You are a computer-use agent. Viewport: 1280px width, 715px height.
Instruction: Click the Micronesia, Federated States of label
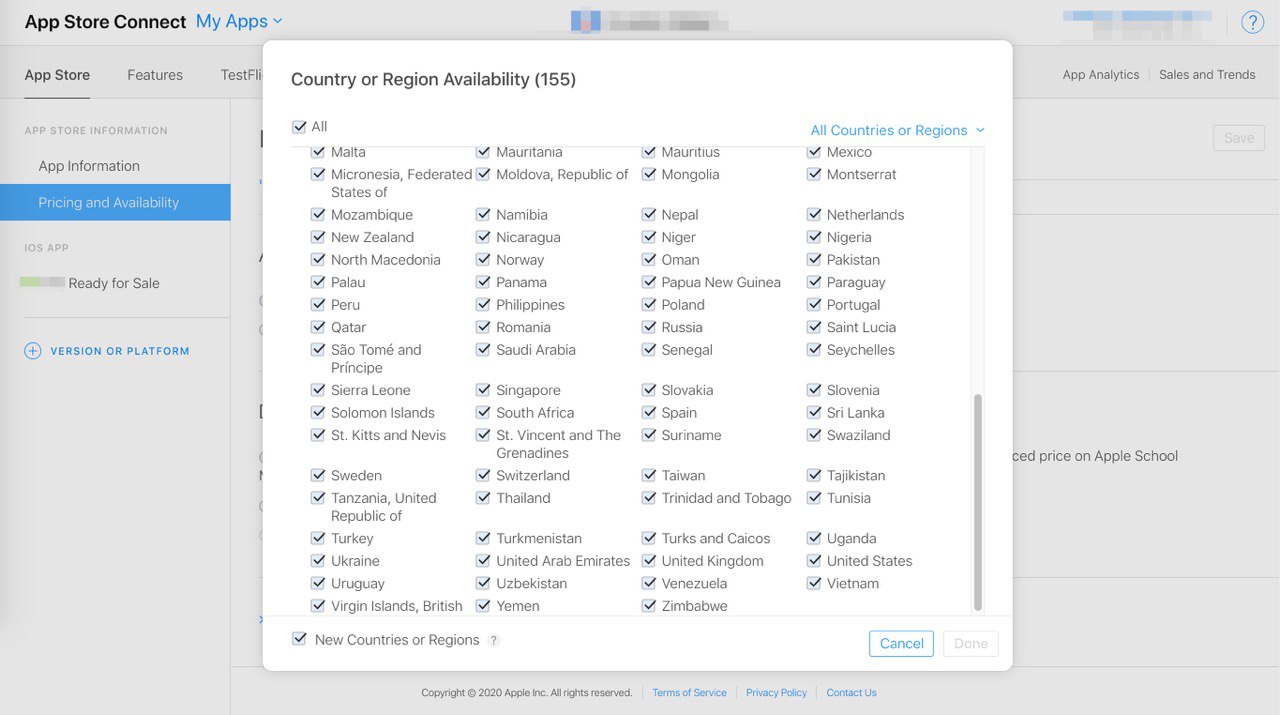(x=401, y=183)
